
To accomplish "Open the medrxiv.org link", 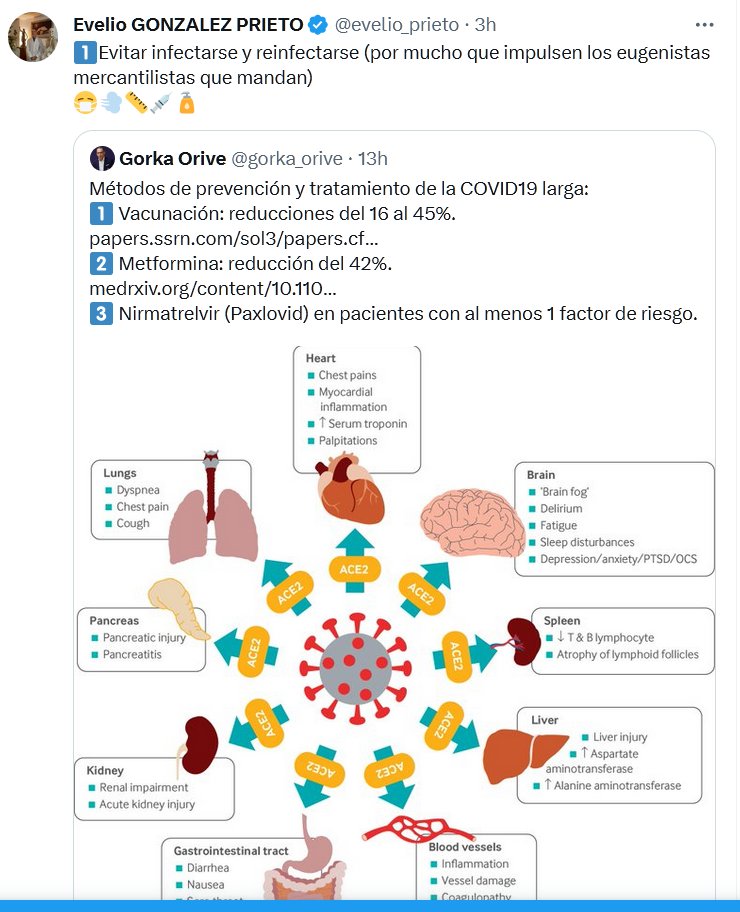I will coord(212,289).
